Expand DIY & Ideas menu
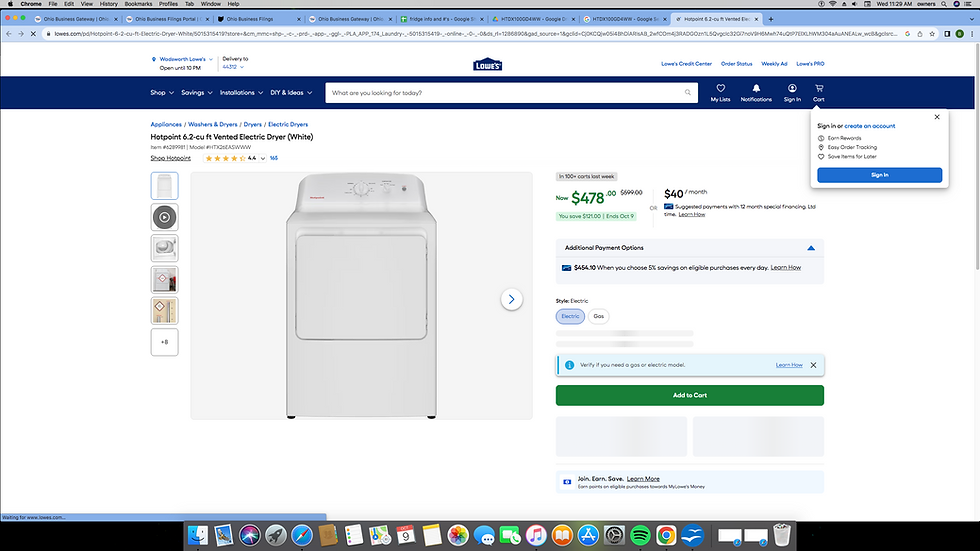This screenshot has height=551, width=980. [x=291, y=92]
